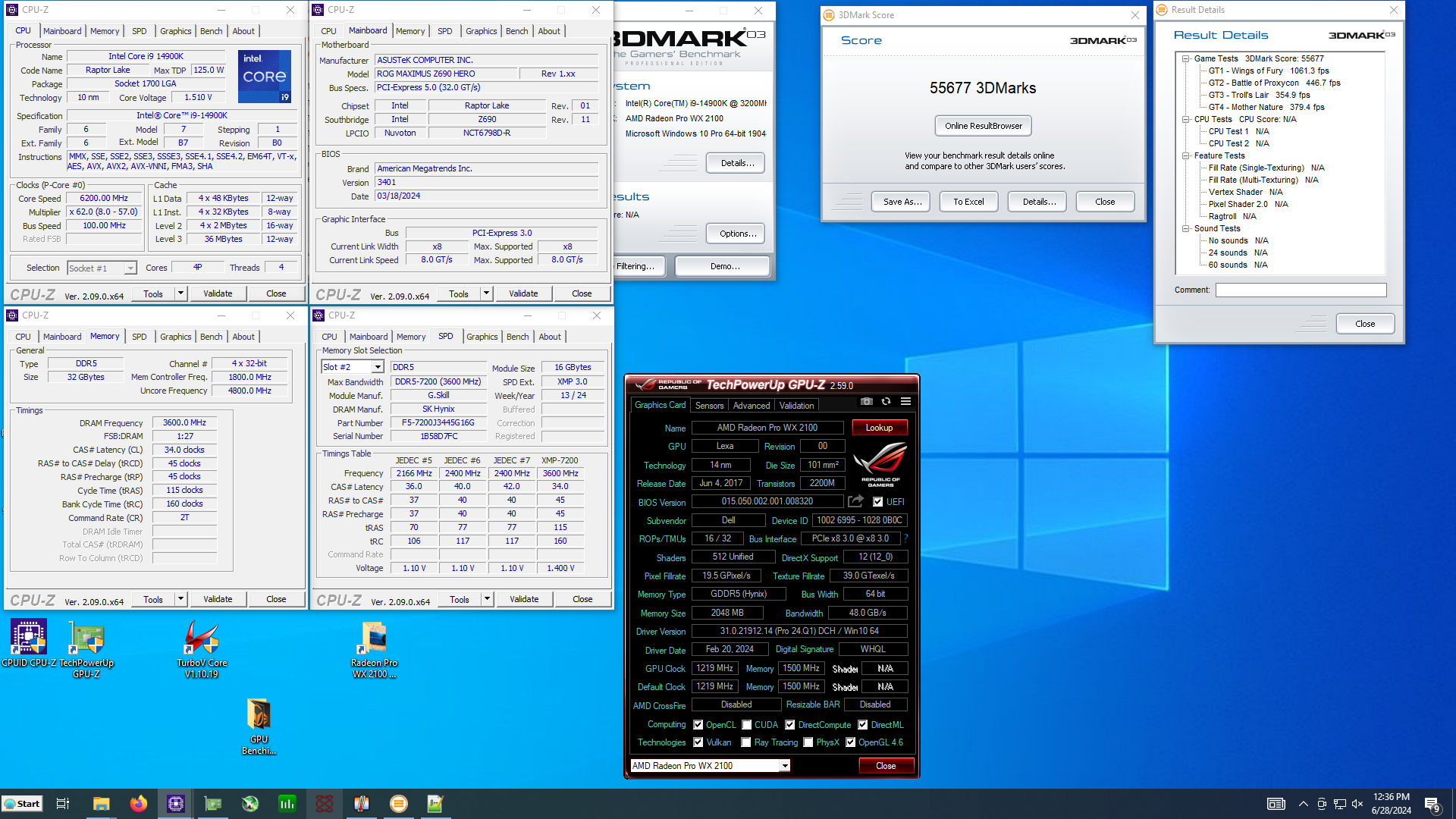Image resolution: width=1456 pixels, height=819 pixels.
Task: Toggle the PhysX checkbox
Action: pos(808,742)
